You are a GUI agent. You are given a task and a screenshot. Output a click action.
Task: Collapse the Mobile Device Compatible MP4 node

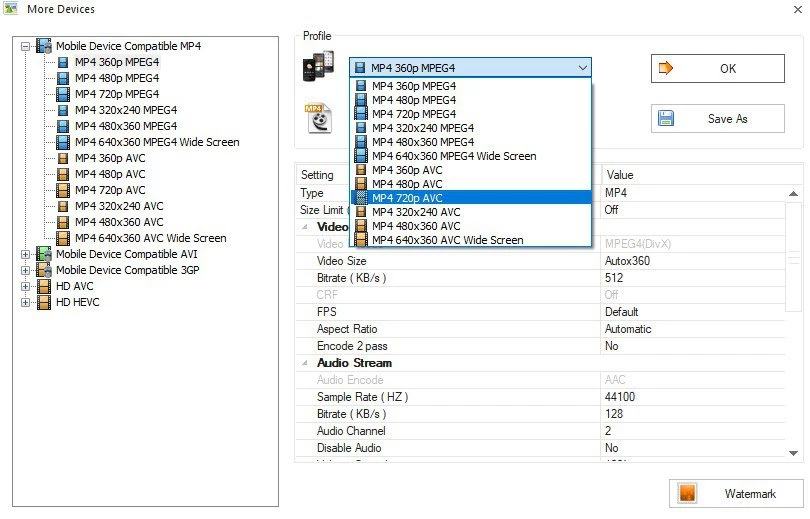26,46
